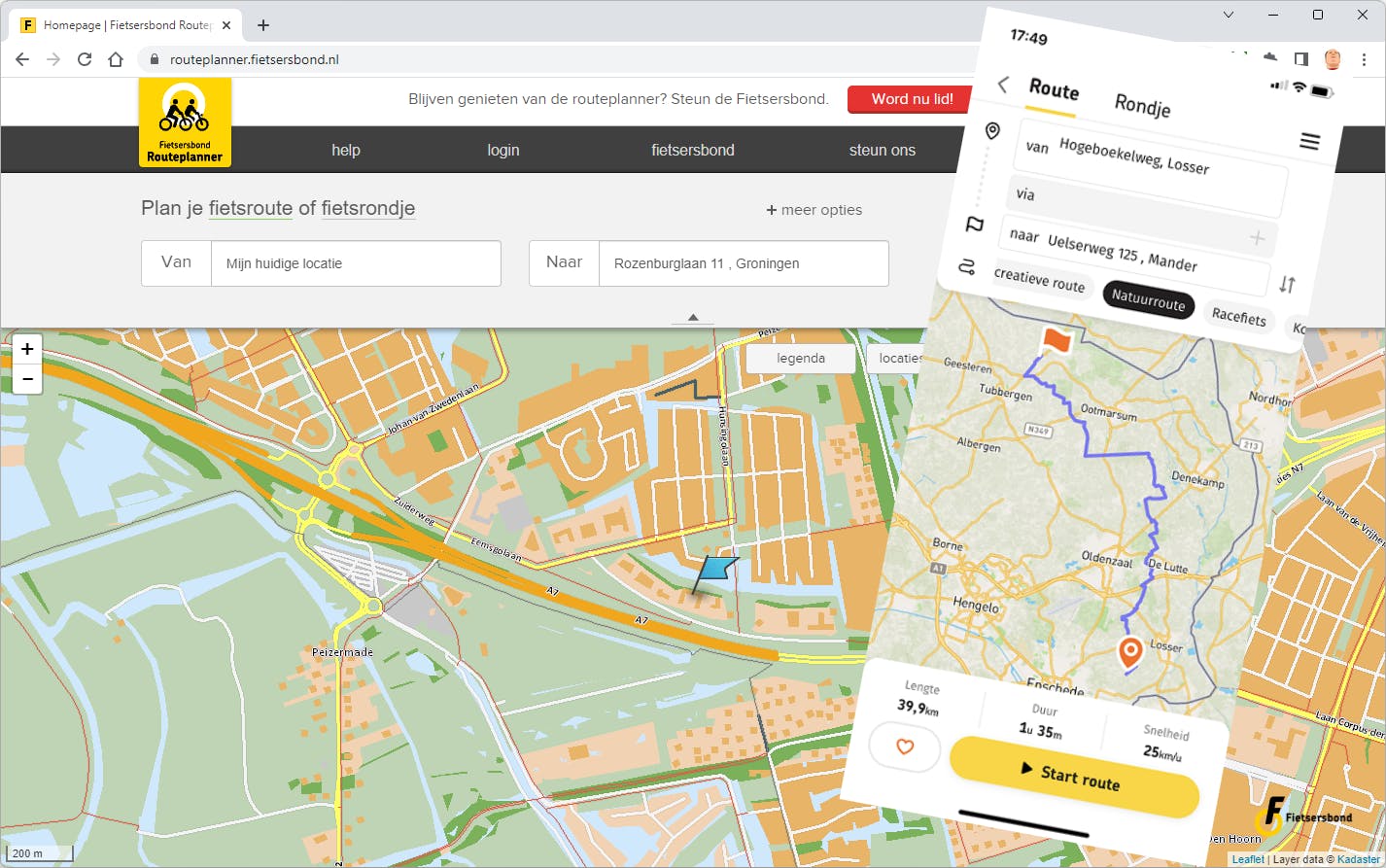
Task: Open the 'Leaflet' attribution link
Action: pyautogui.click(x=1248, y=859)
